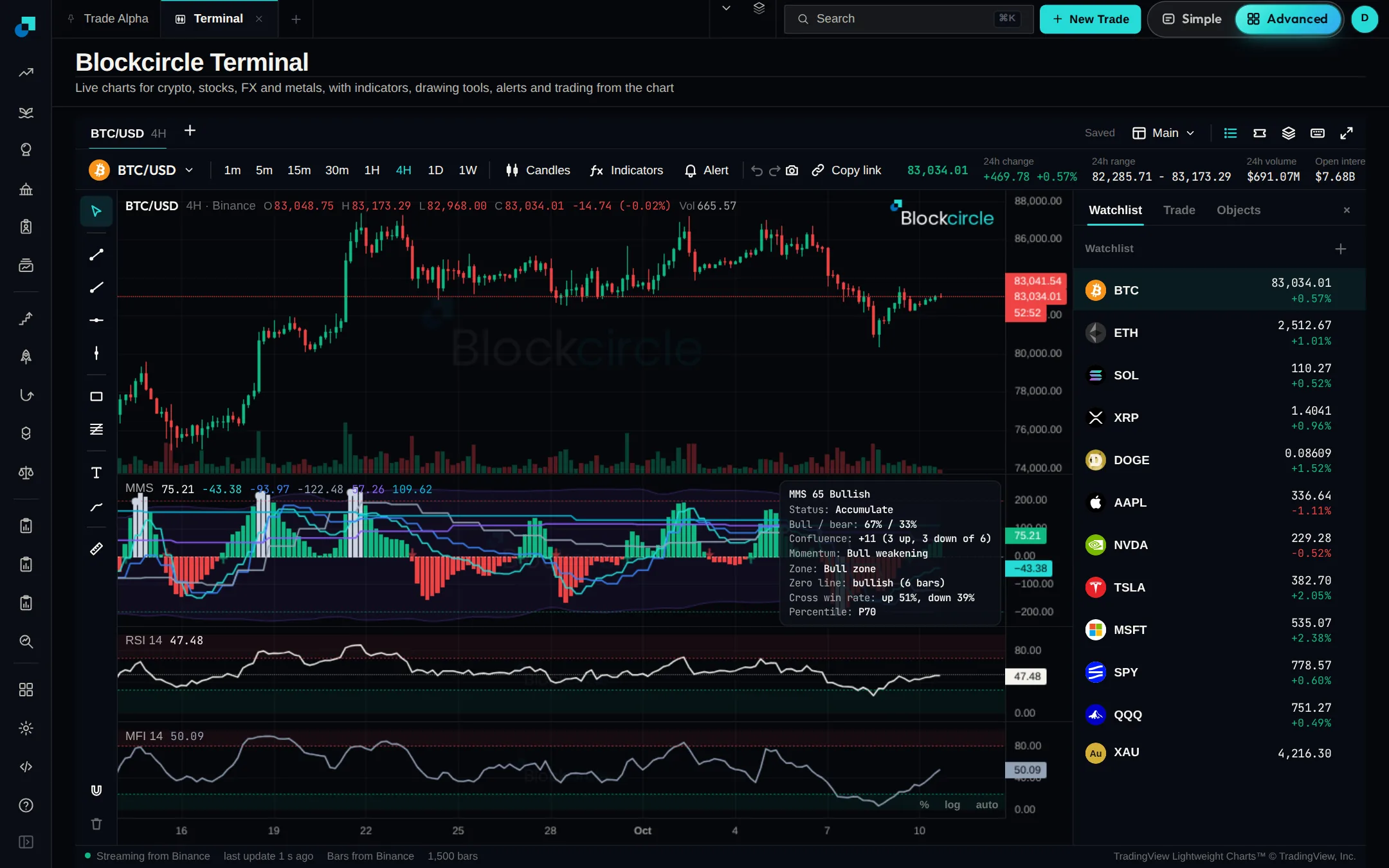Select the 5m timeframe

(264, 170)
